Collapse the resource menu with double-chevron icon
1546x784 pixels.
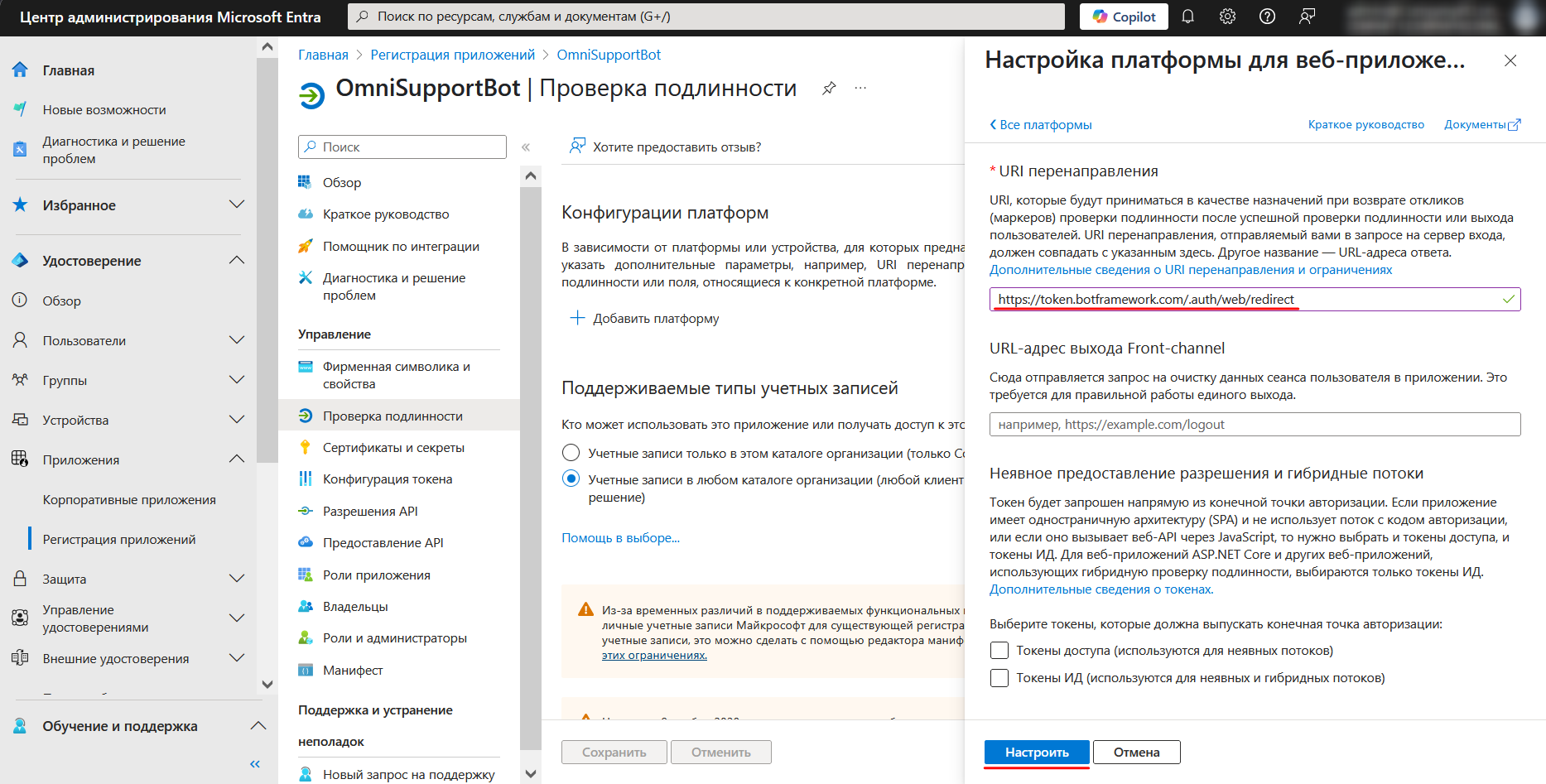pyautogui.click(x=525, y=147)
